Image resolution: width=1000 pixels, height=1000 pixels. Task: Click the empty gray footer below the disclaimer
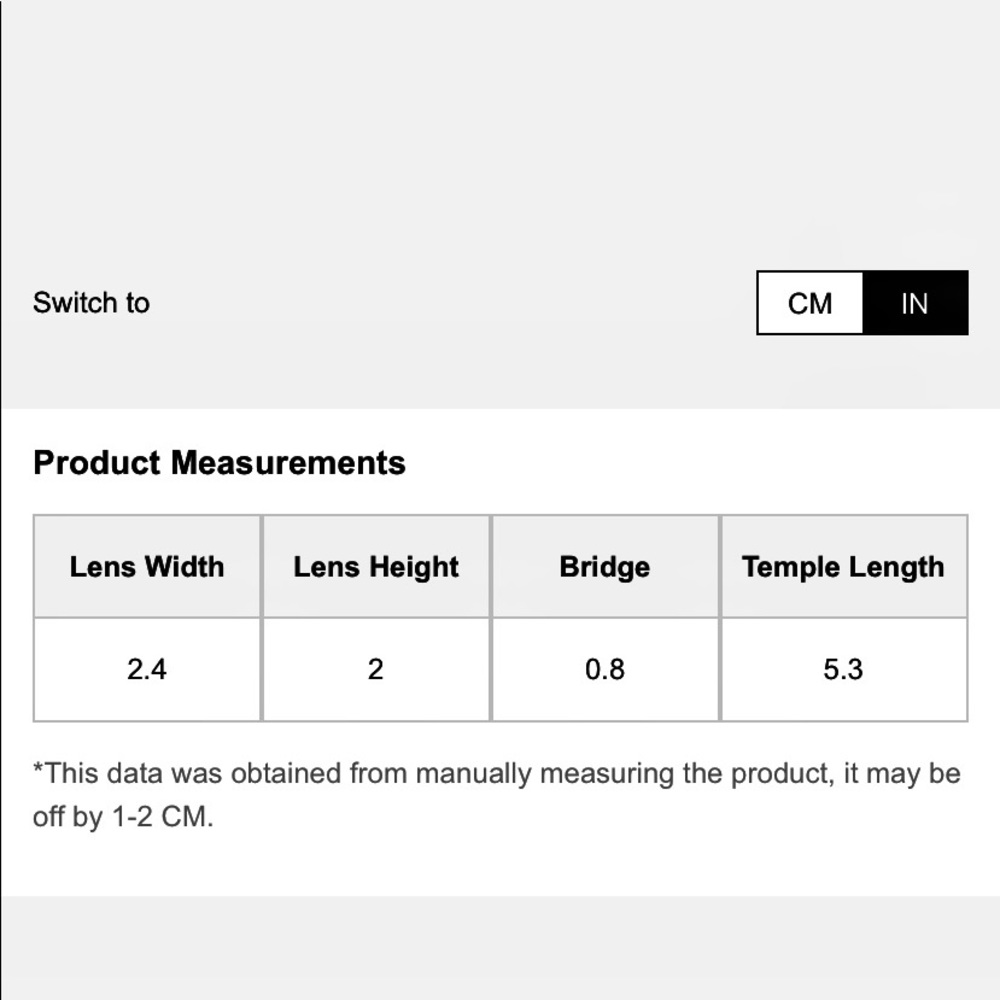[500, 948]
